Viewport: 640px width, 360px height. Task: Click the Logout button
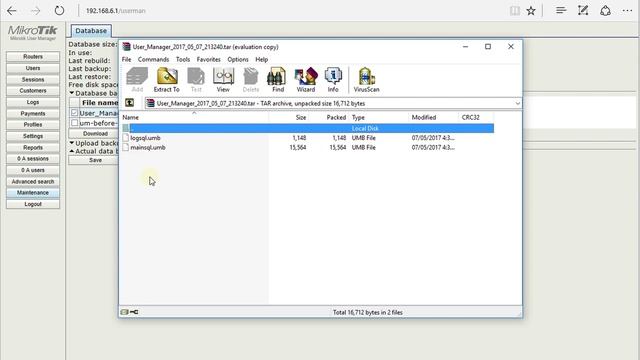tap(33, 204)
